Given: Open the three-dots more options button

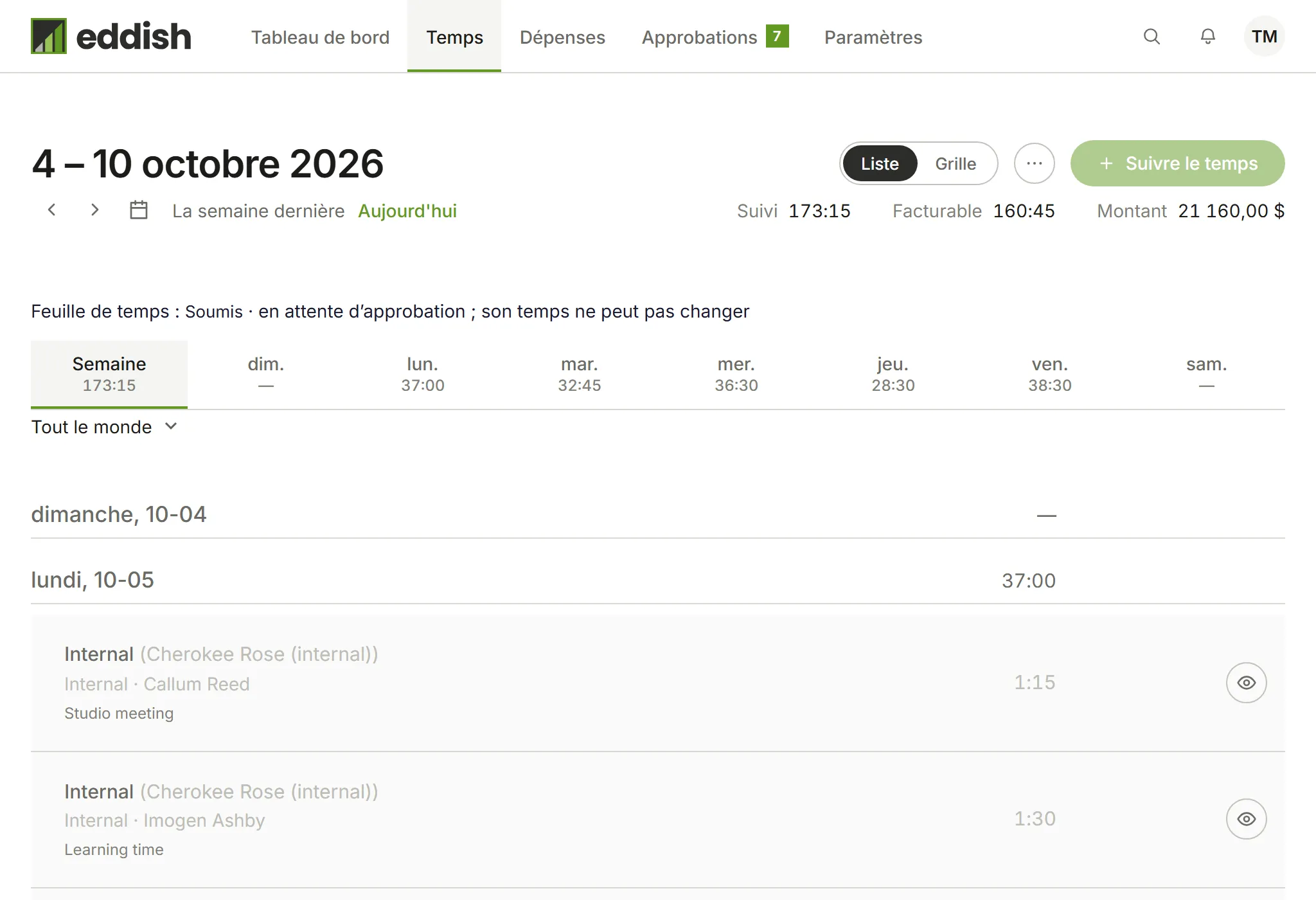Looking at the screenshot, I should [x=1034, y=163].
